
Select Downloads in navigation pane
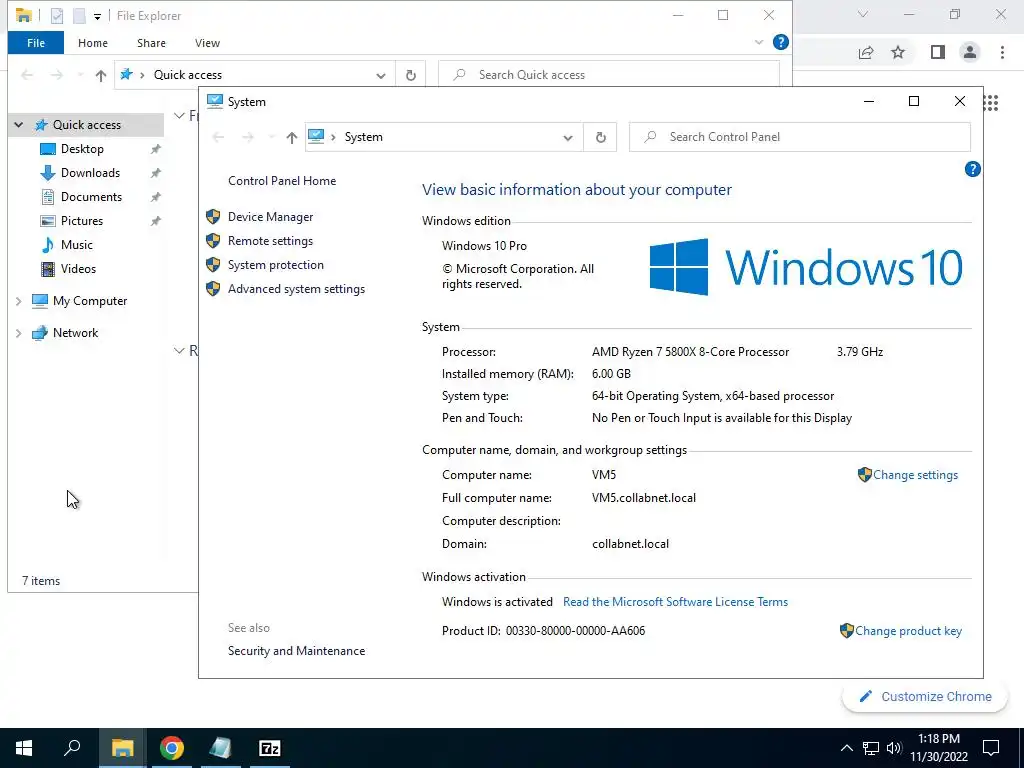click(90, 173)
